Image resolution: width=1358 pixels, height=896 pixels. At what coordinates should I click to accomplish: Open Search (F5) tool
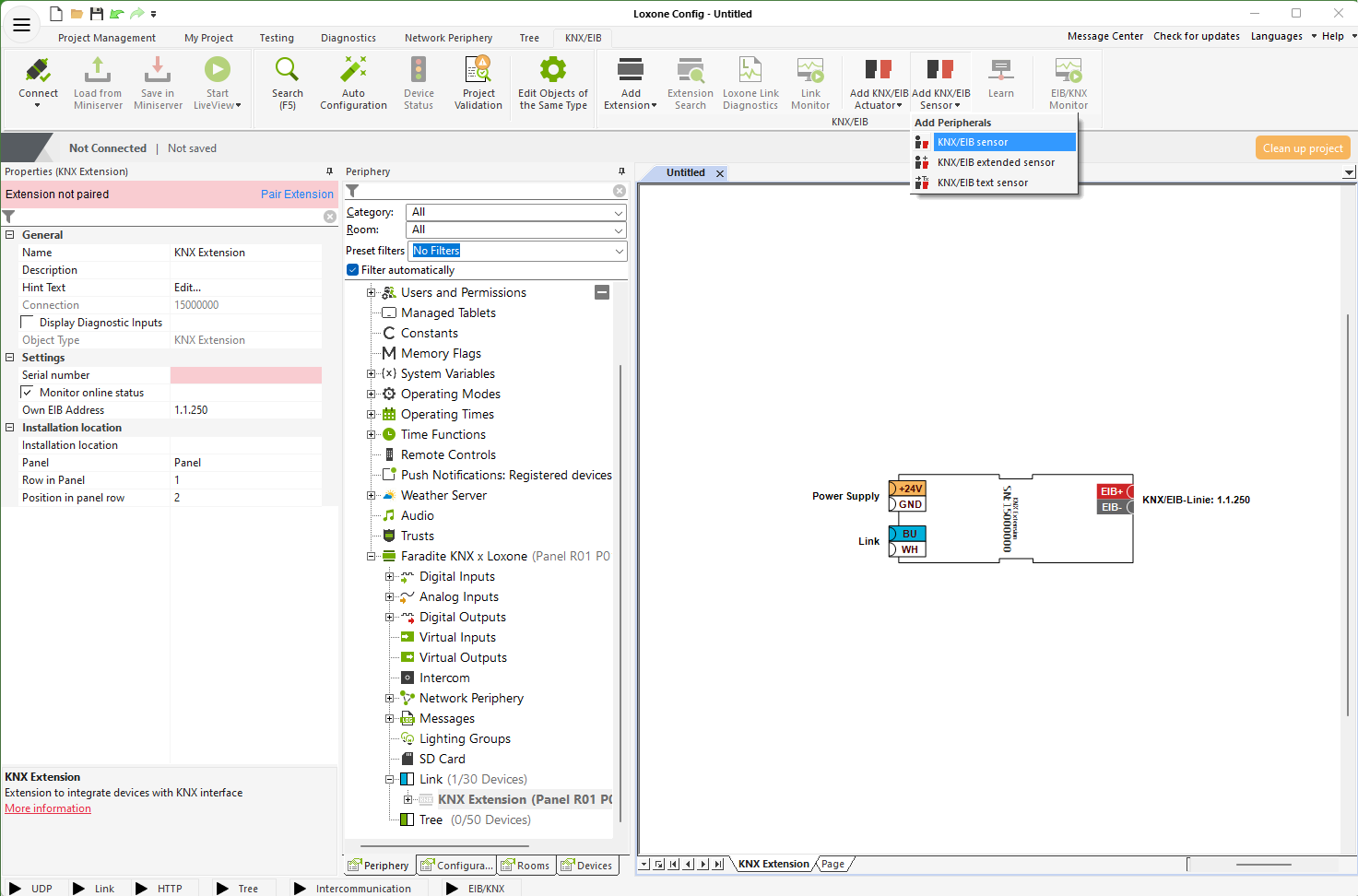point(287,82)
